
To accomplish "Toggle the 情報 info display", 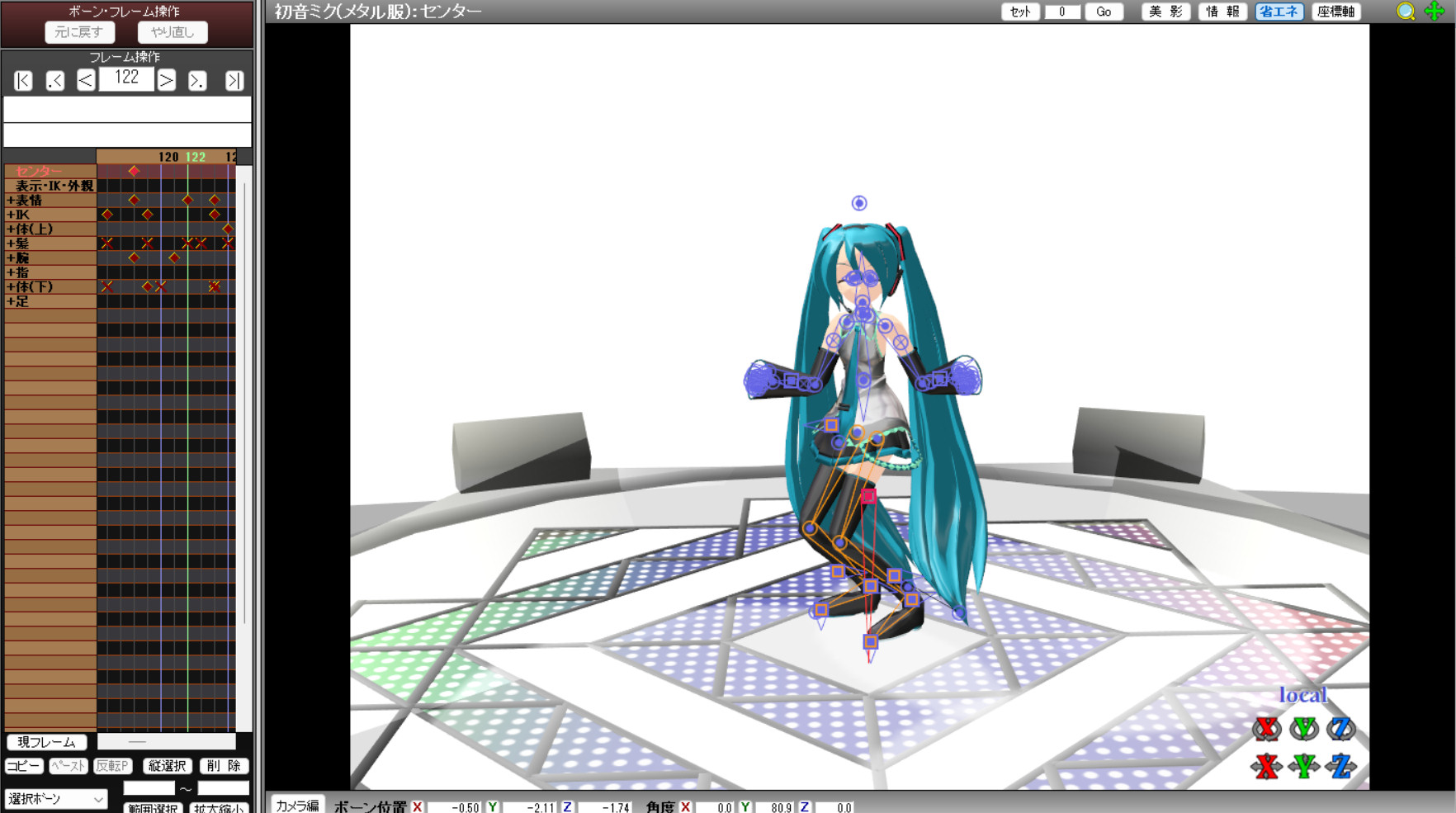I will [x=1222, y=12].
